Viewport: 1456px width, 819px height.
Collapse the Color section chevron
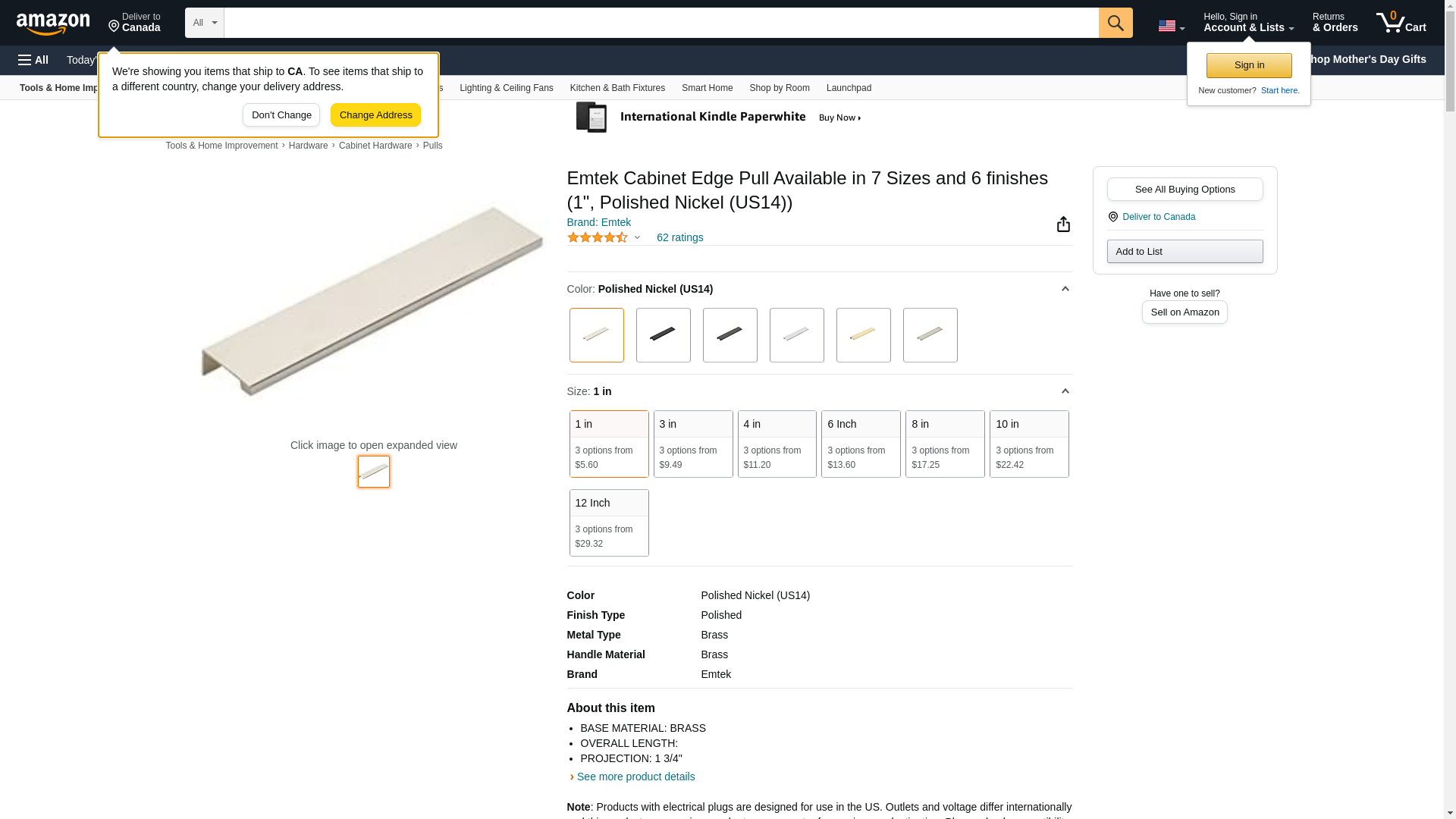(x=1065, y=289)
